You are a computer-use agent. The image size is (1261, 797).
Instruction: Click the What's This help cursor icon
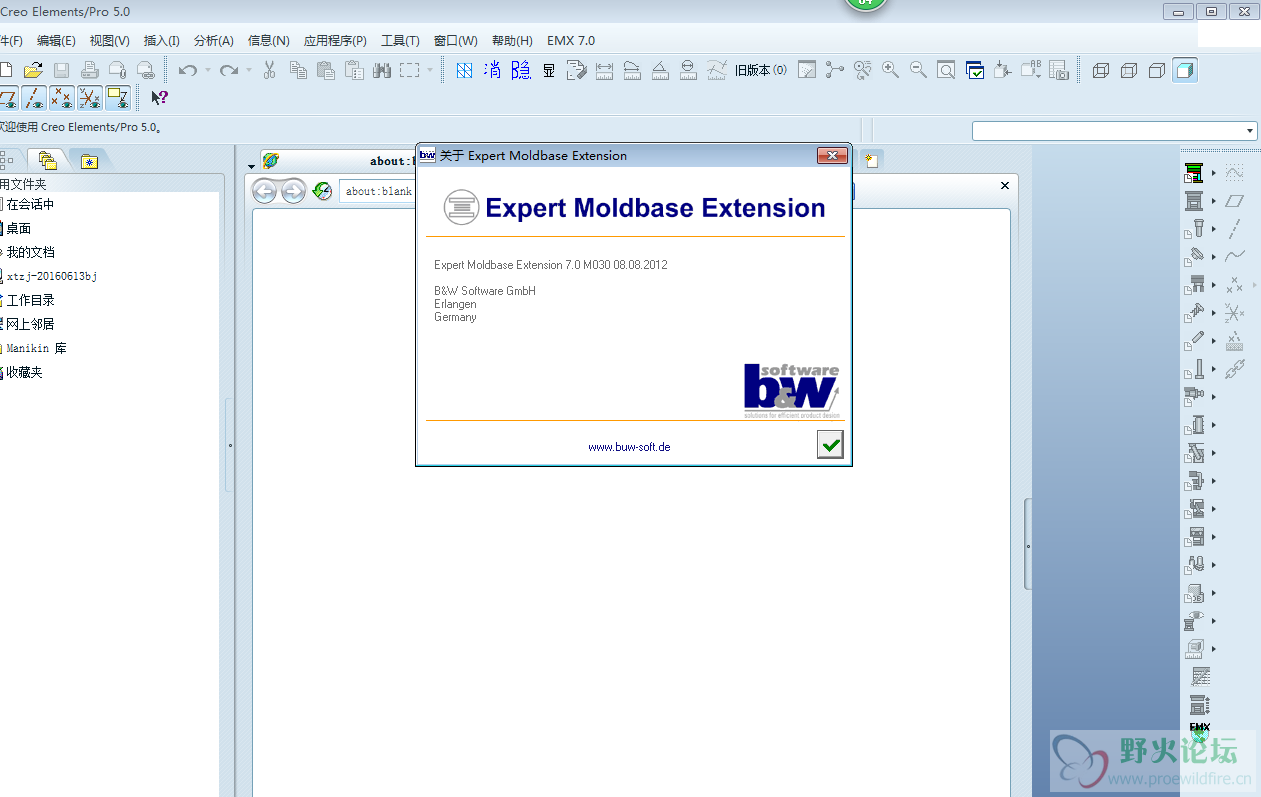[159, 98]
